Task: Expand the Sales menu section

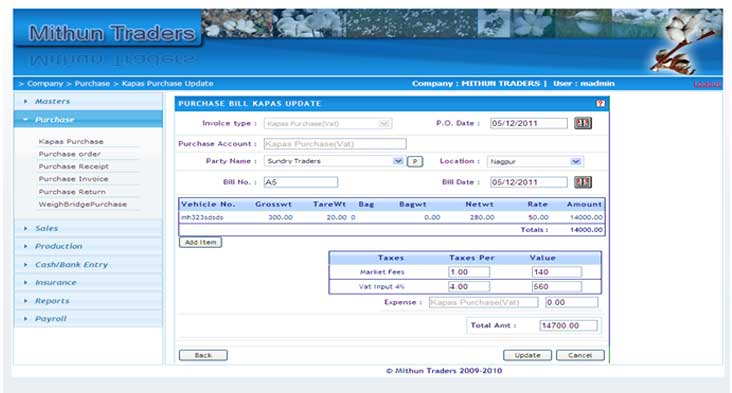Action: [88, 228]
